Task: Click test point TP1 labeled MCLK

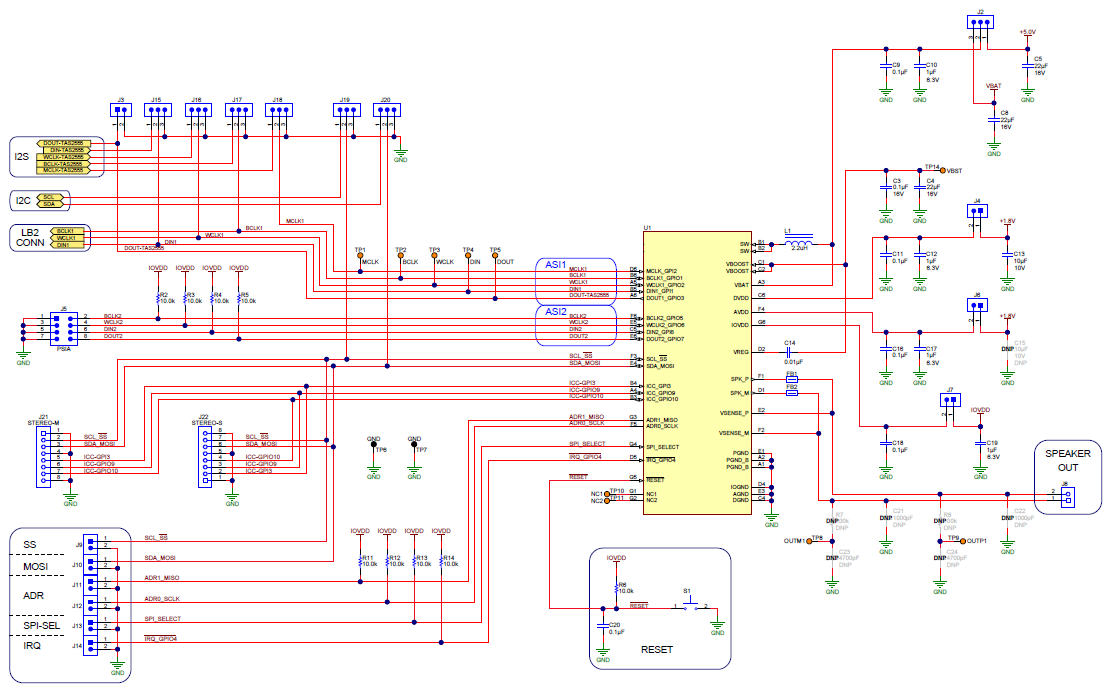Action: point(358,255)
